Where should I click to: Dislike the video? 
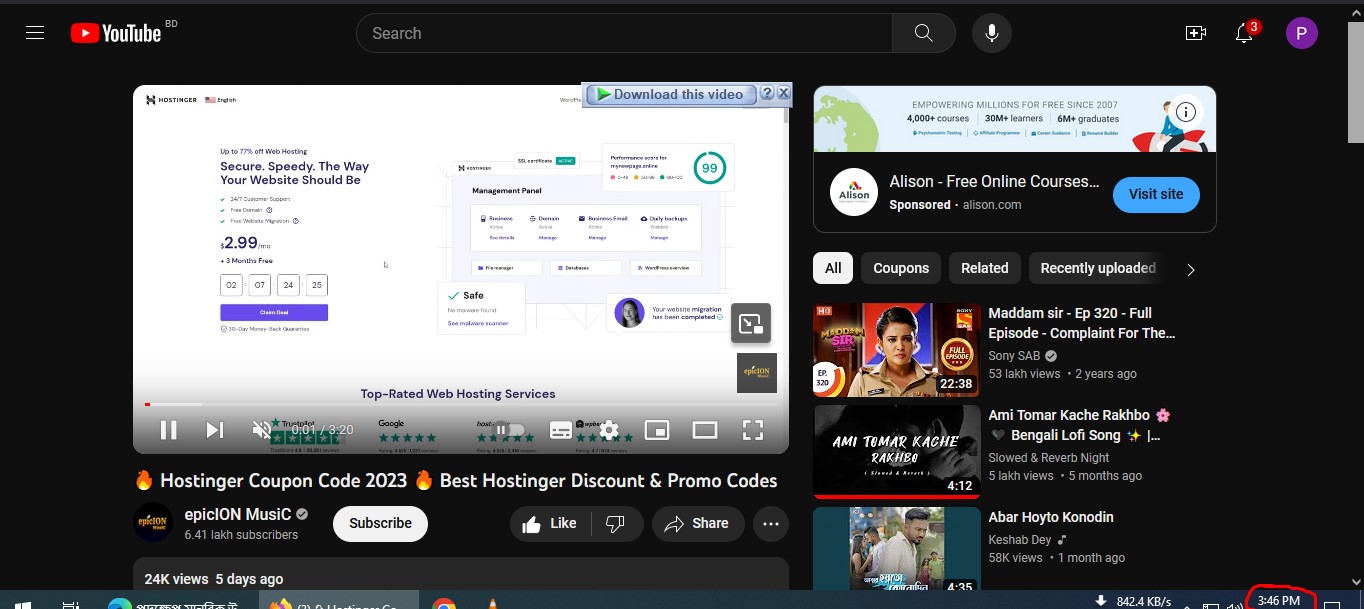616,523
